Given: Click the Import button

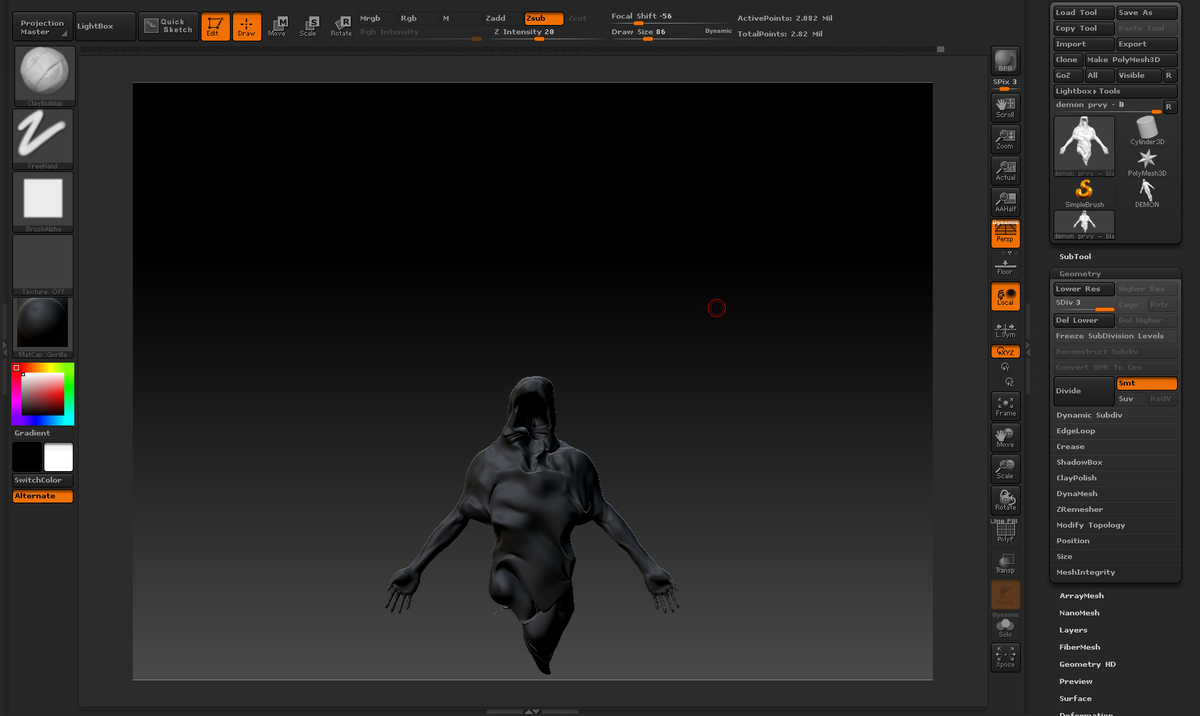Looking at the screenshot, I should point(1083,44).
